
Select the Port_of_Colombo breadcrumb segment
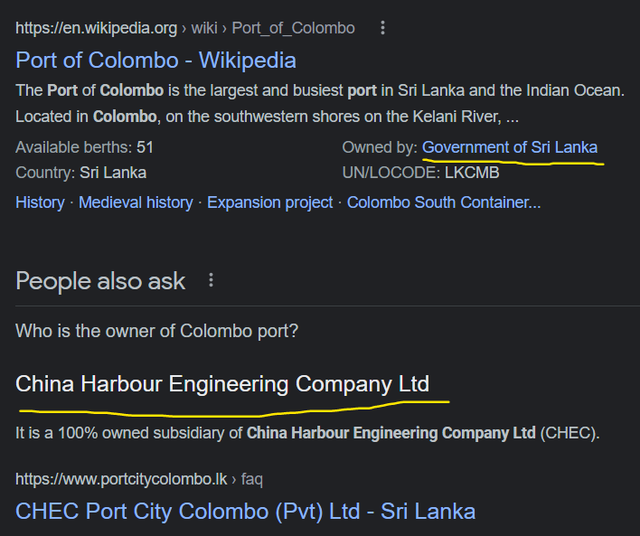293,28
